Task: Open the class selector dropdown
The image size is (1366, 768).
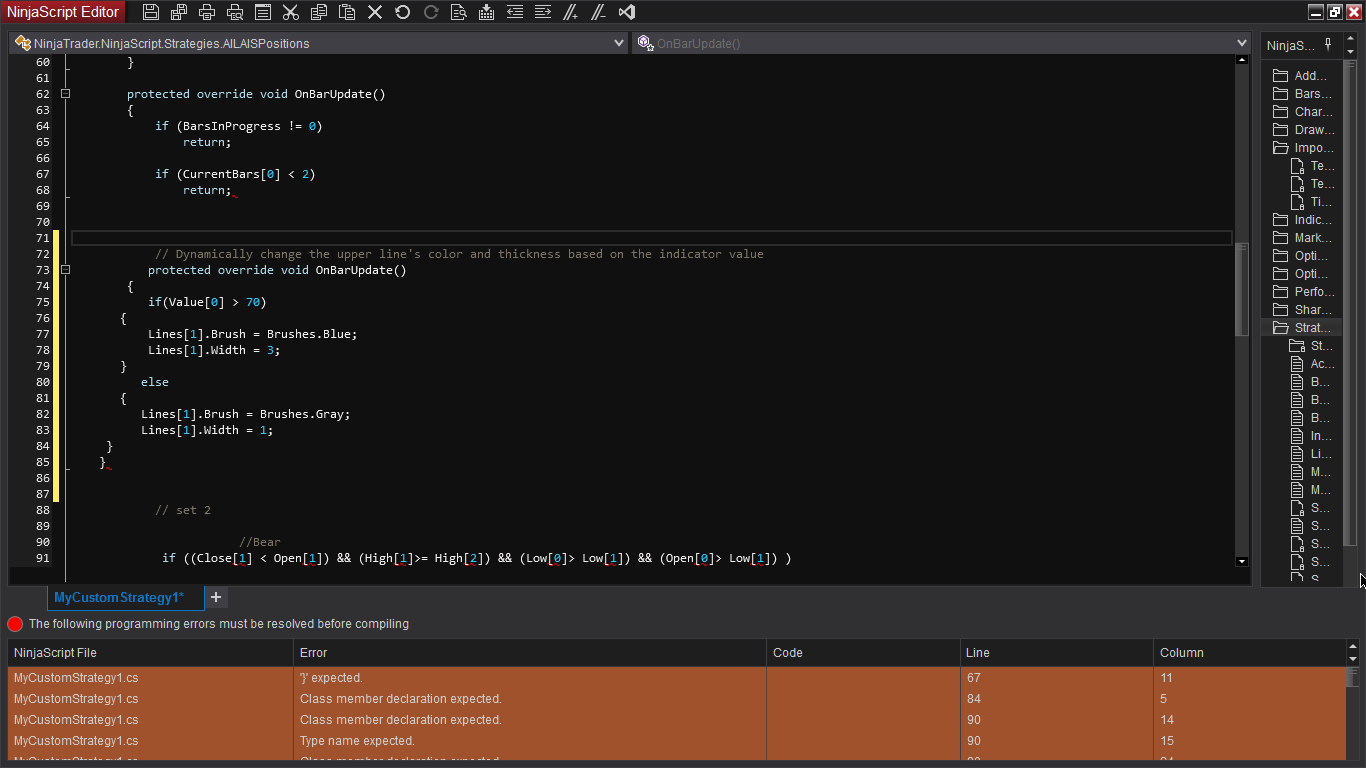Action: click(619, 44)
